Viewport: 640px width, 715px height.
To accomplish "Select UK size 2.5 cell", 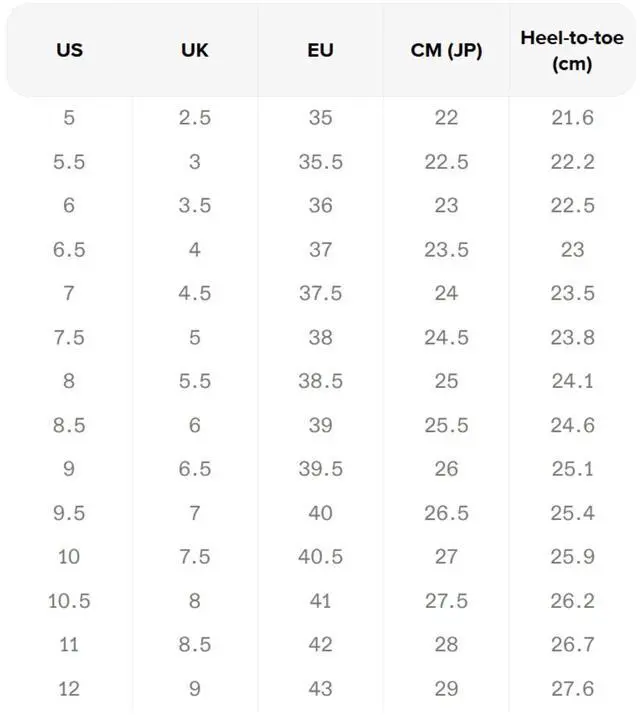I will 195,117.
